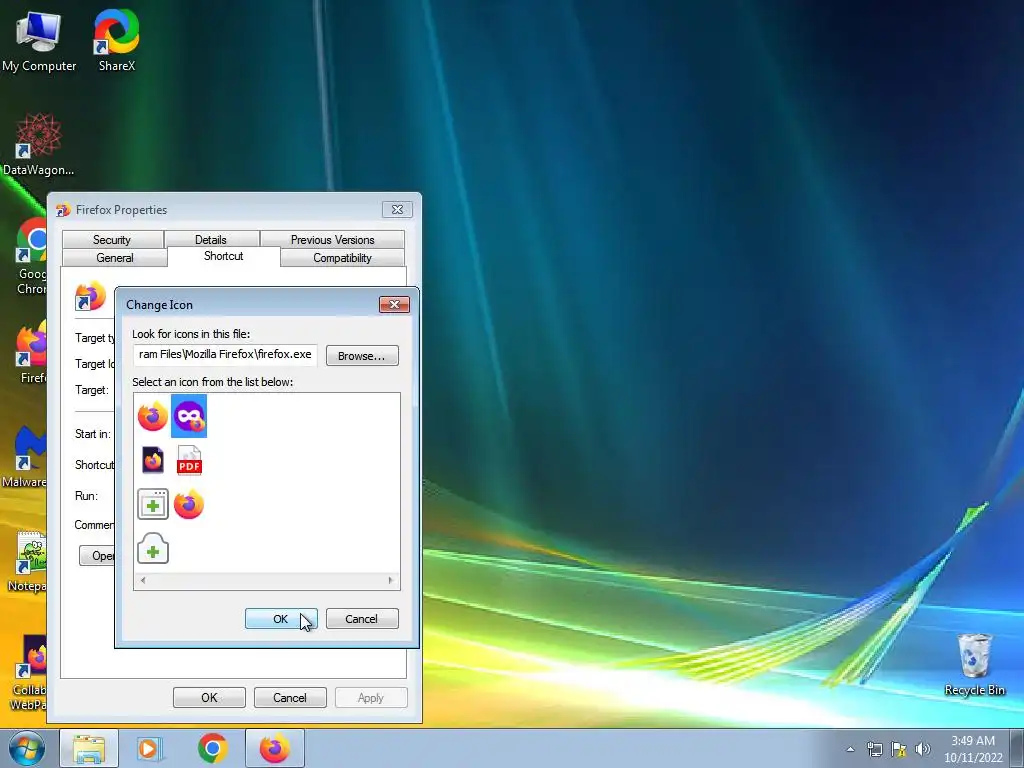Click the network tray icon
Viewport: 1024px width, 768px height.
[874, 749]
